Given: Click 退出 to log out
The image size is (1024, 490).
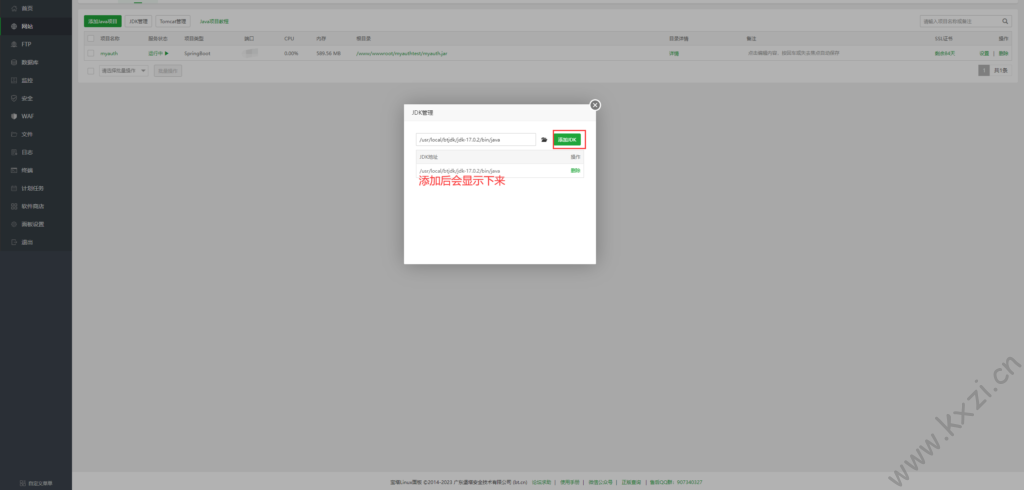Looking at the screenshot, I should [x=27, y=242].
